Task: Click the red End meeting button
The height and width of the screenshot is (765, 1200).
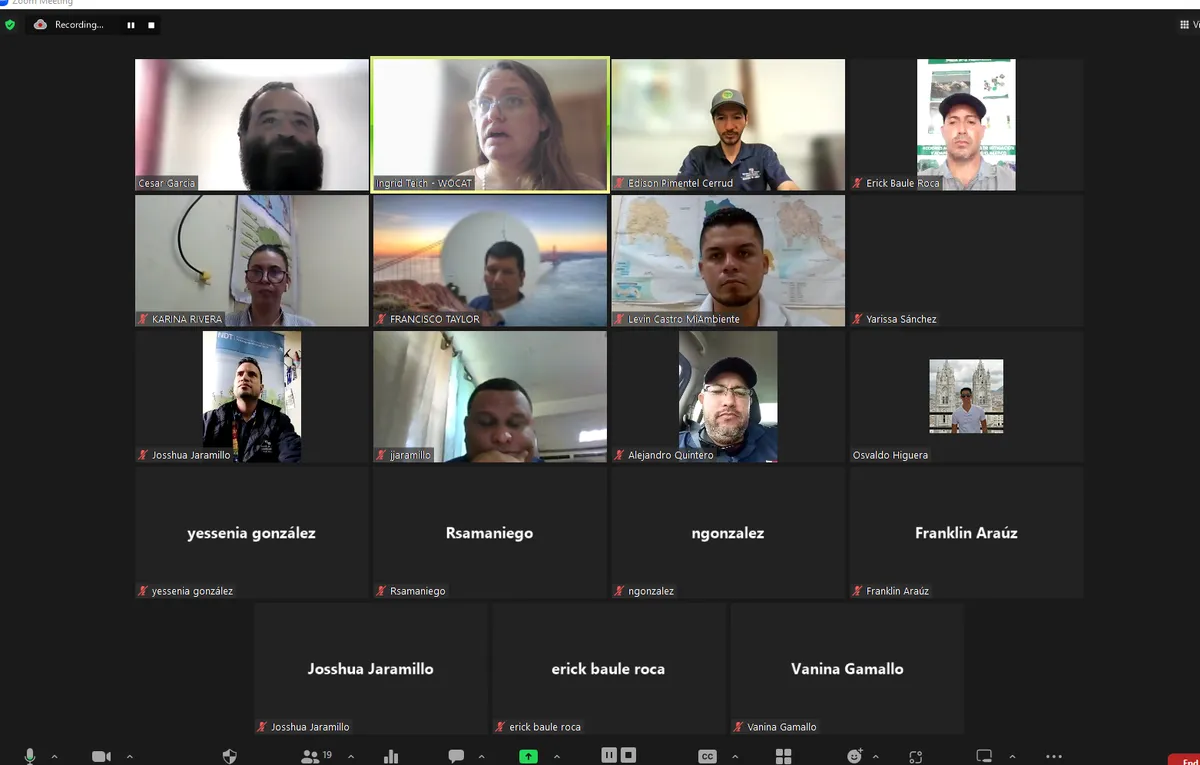Action: [x=1186, y=760]
